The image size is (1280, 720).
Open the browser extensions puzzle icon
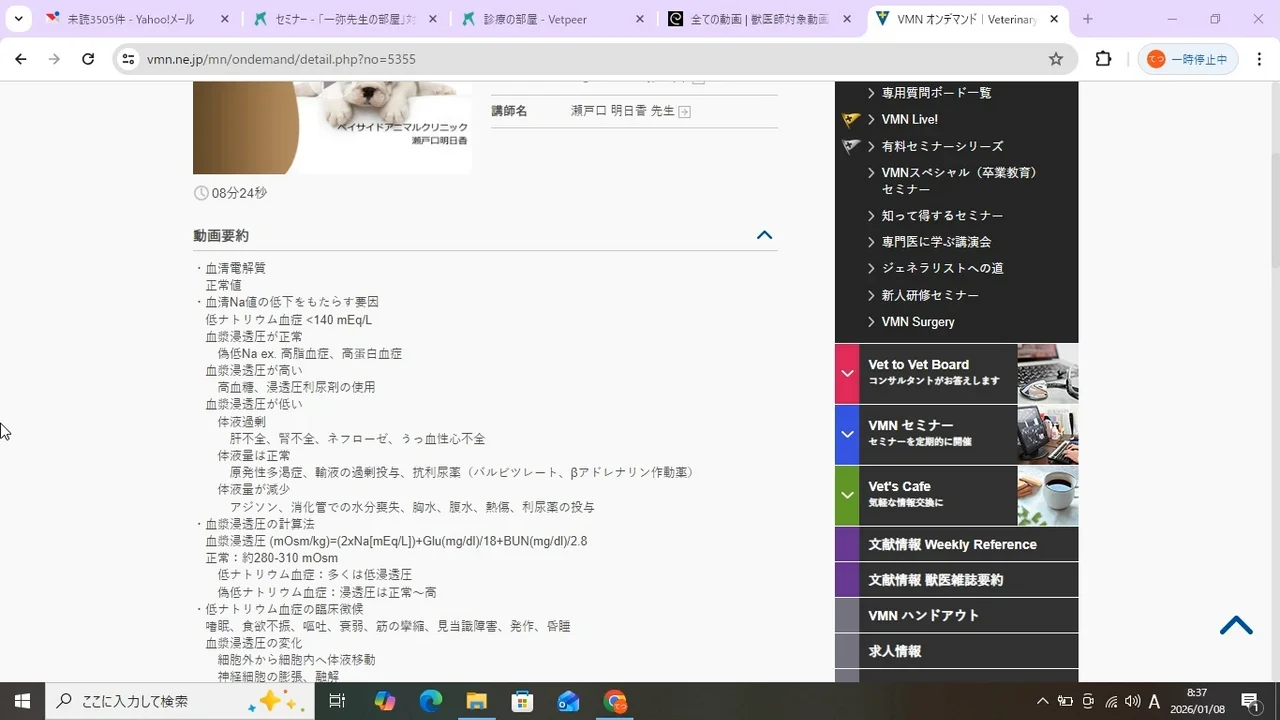click(x=1103, y=59)
